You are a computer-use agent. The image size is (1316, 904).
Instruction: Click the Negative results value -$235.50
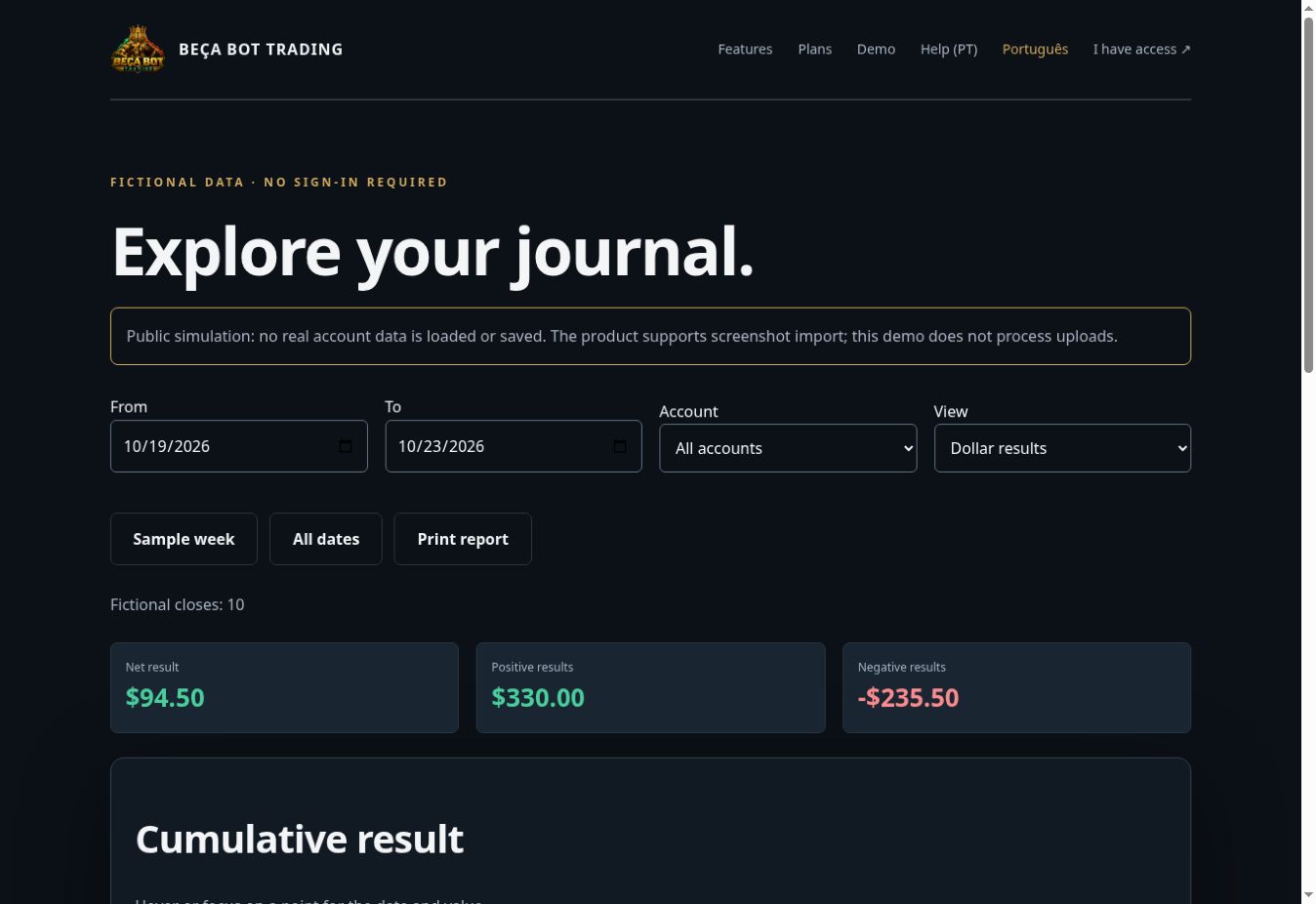908,697
